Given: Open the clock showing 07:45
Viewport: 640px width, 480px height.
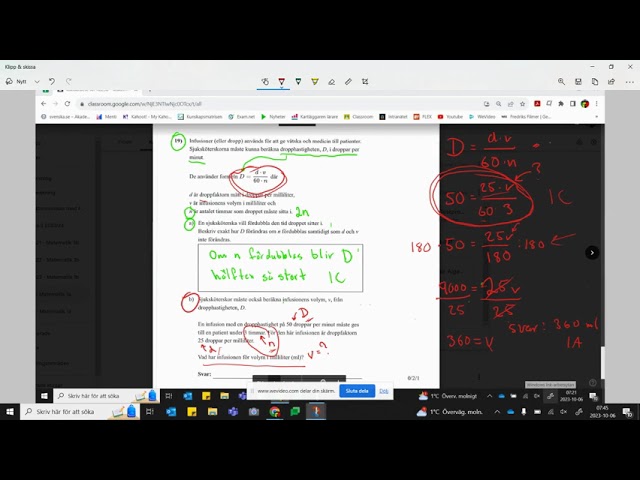Looking at the screenshot, I should 602,411.
